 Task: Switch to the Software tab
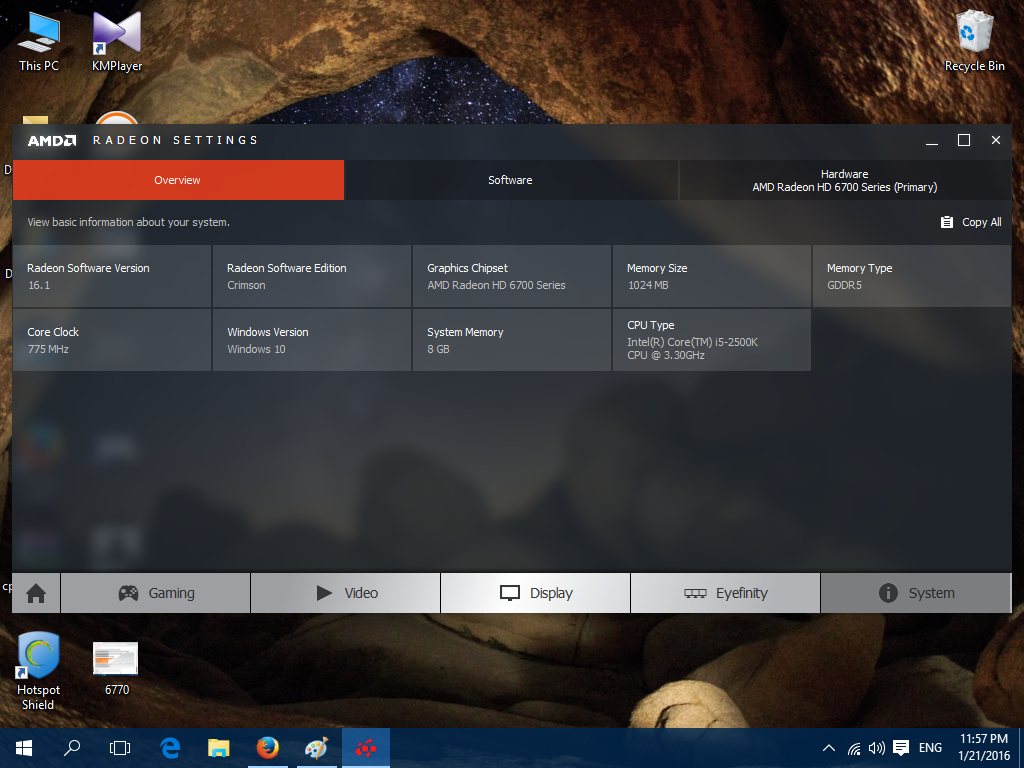coord(511,180)
